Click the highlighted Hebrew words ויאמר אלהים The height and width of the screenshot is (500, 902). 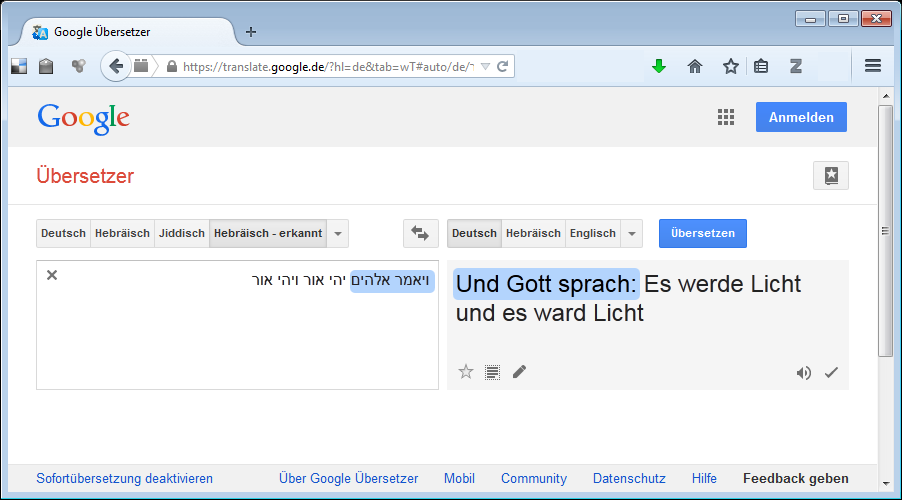tap(391, 280)
